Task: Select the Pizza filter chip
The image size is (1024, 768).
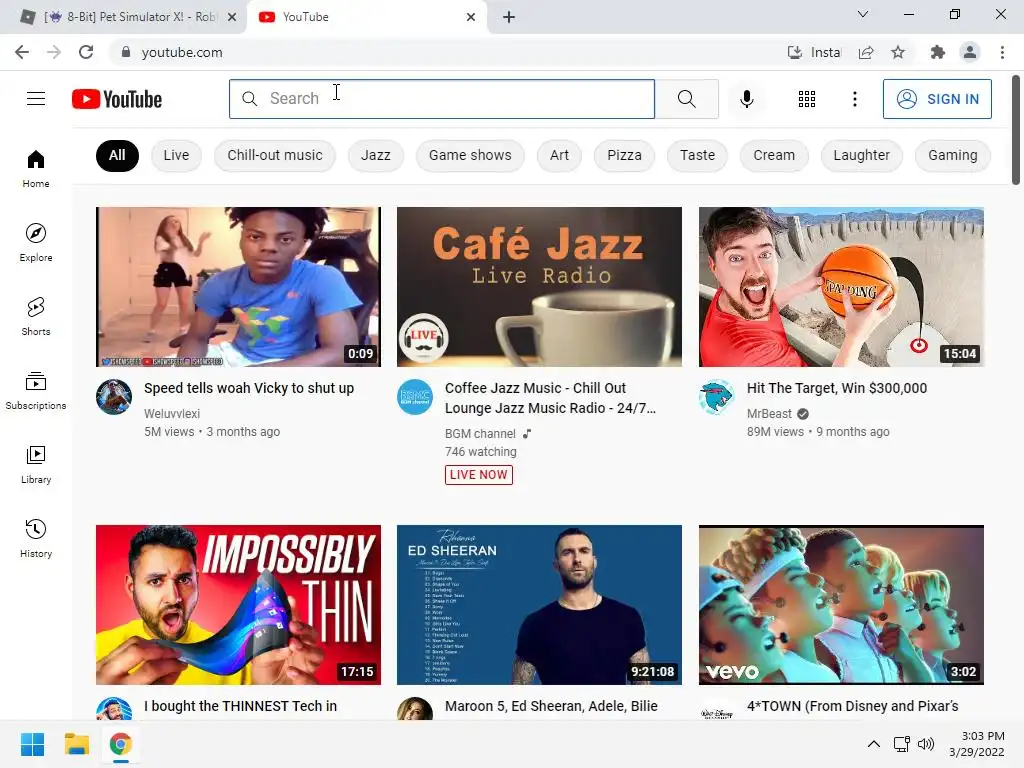Action: [x=624, y=155]
